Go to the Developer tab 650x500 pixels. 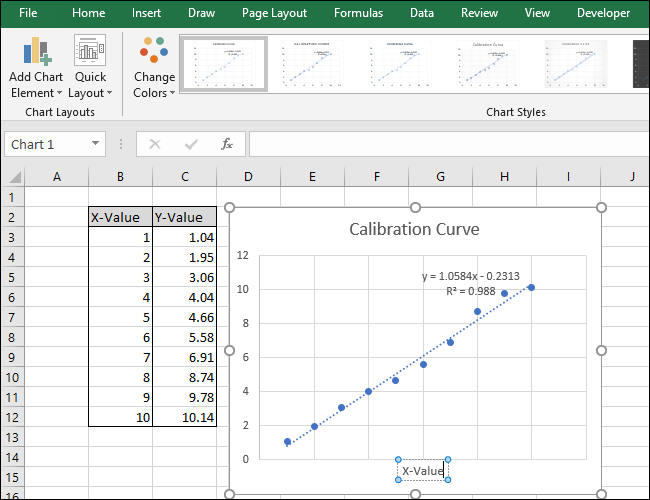[603, 13]
